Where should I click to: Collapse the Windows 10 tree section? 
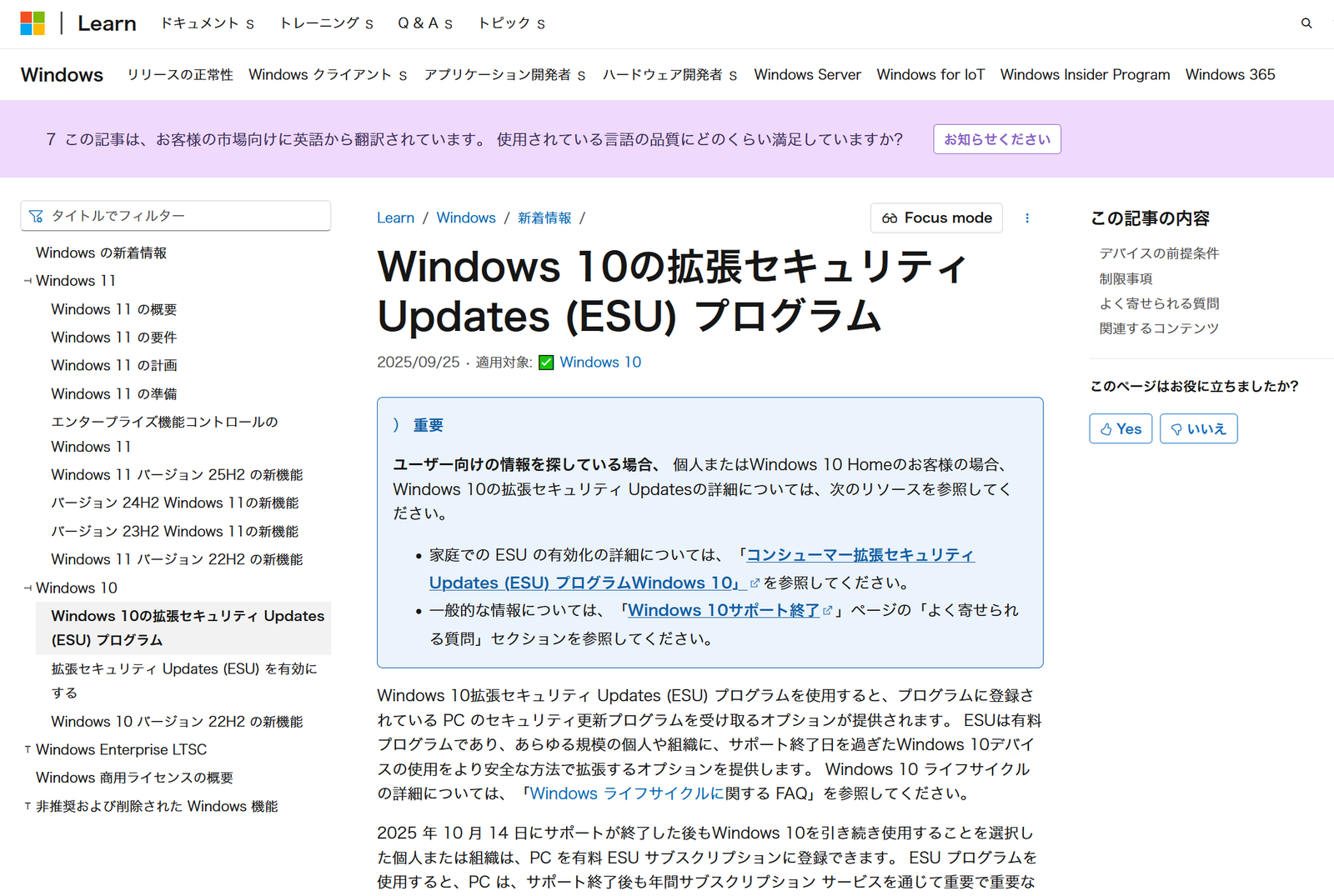[x=28, y=588]
